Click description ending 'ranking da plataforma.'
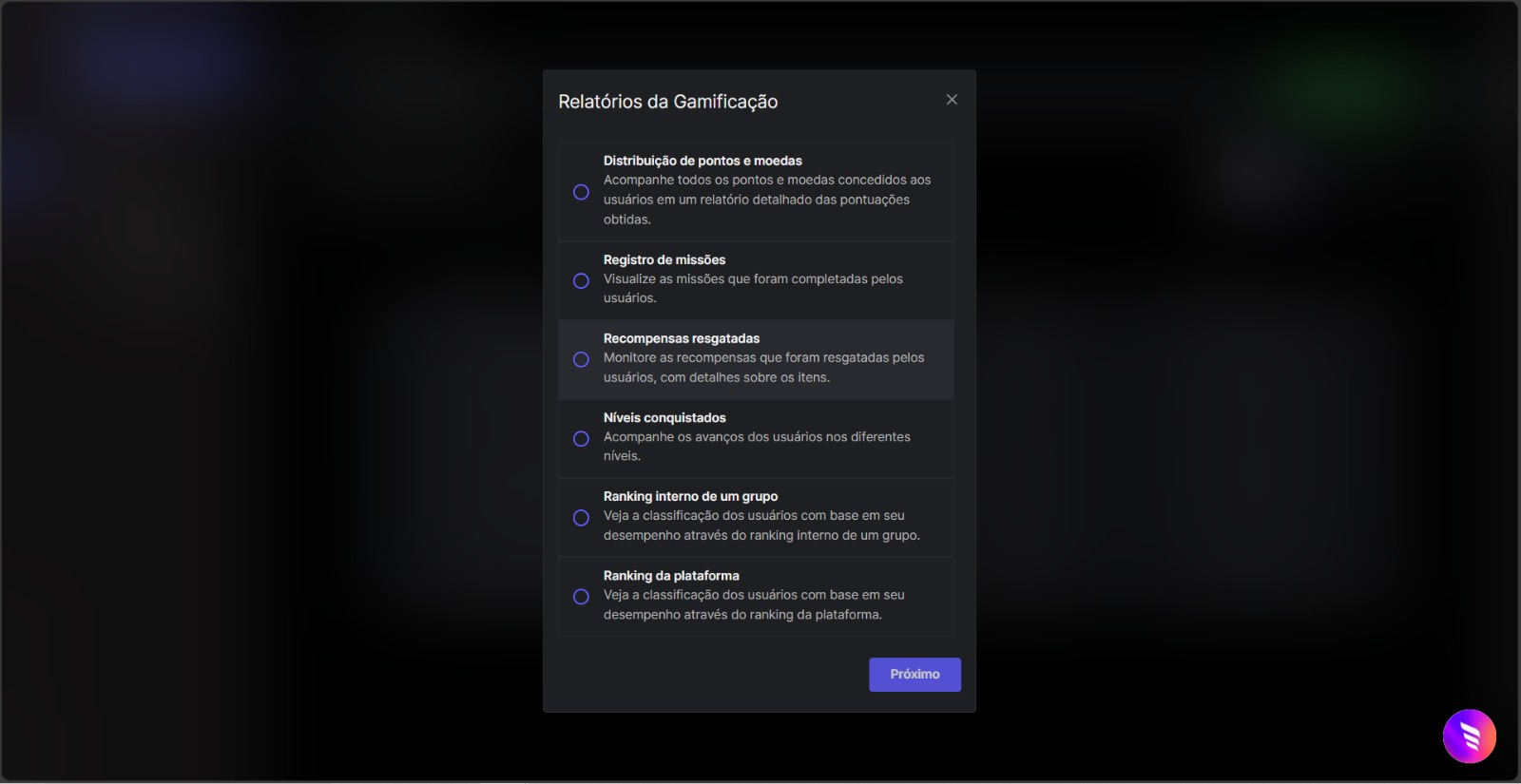The width and height of the screenshot is (1521, 784). 754,605
